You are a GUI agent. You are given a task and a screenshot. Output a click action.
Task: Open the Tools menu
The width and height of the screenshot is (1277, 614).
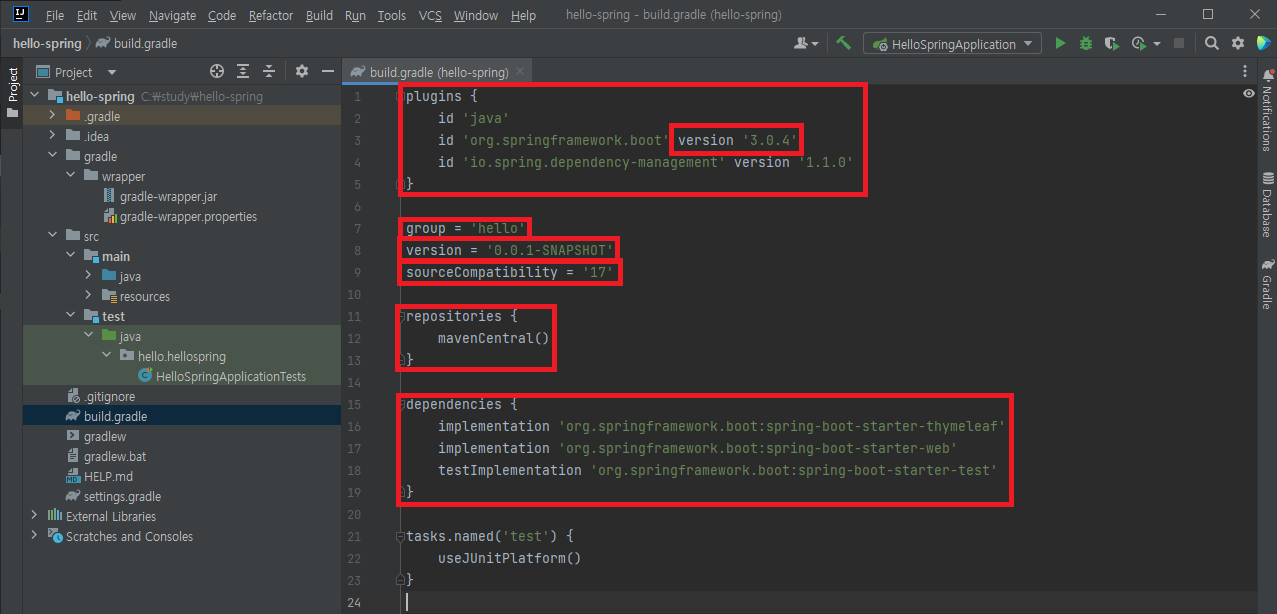click(392, 15)
